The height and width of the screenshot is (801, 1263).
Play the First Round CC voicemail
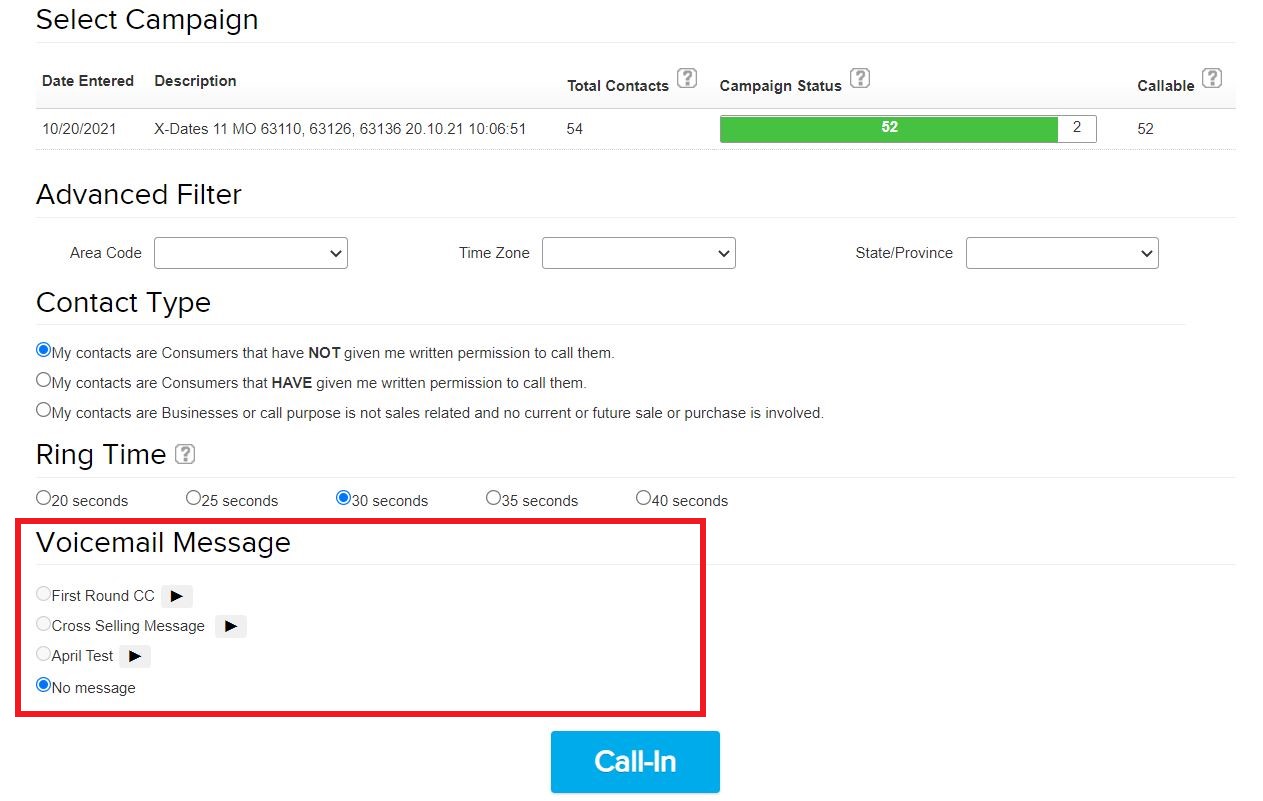[177, 596]
